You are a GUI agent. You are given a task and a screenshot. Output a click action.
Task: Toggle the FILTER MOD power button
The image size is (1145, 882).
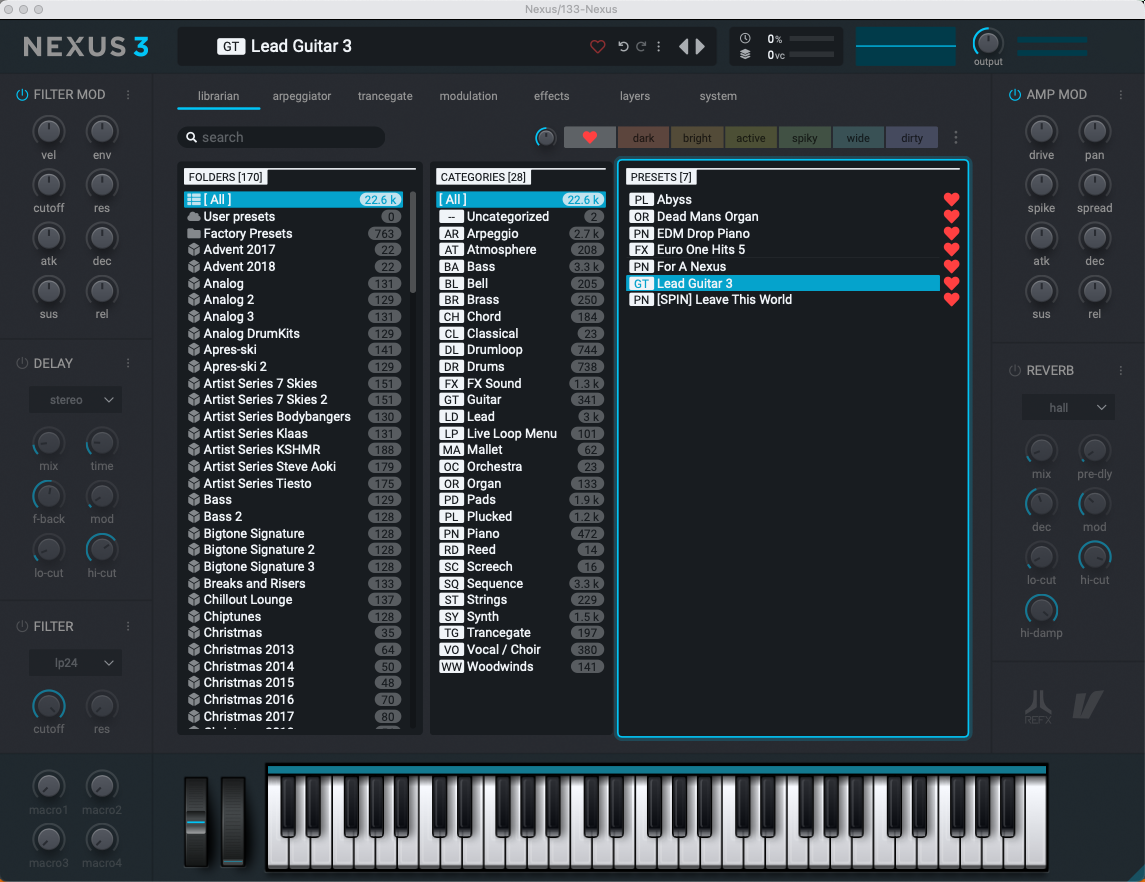click(22, 95)
